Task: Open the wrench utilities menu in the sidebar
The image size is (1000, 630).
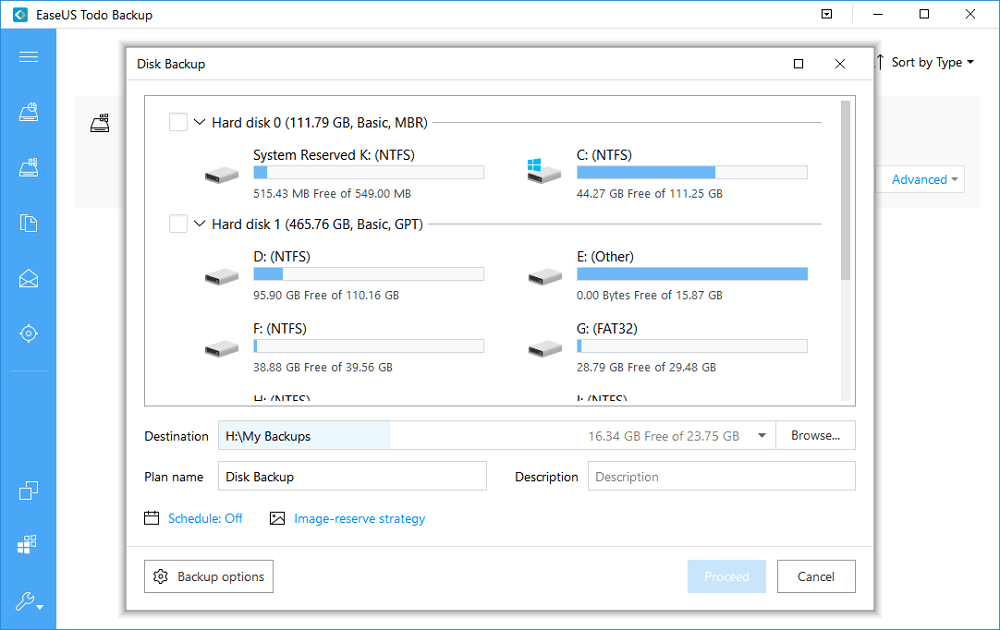Action: (28, 601)
